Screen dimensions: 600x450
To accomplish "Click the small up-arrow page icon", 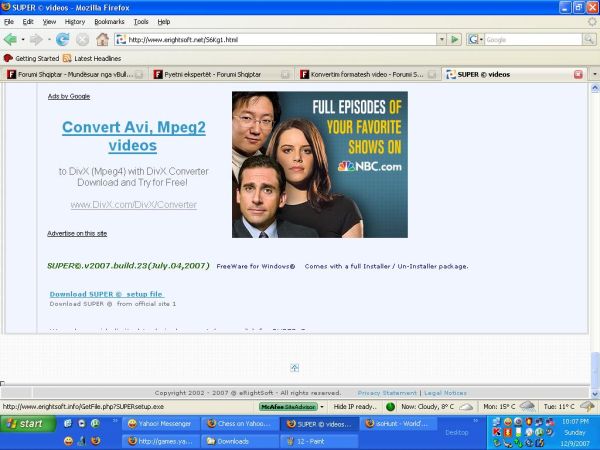I will coord(294,368).
